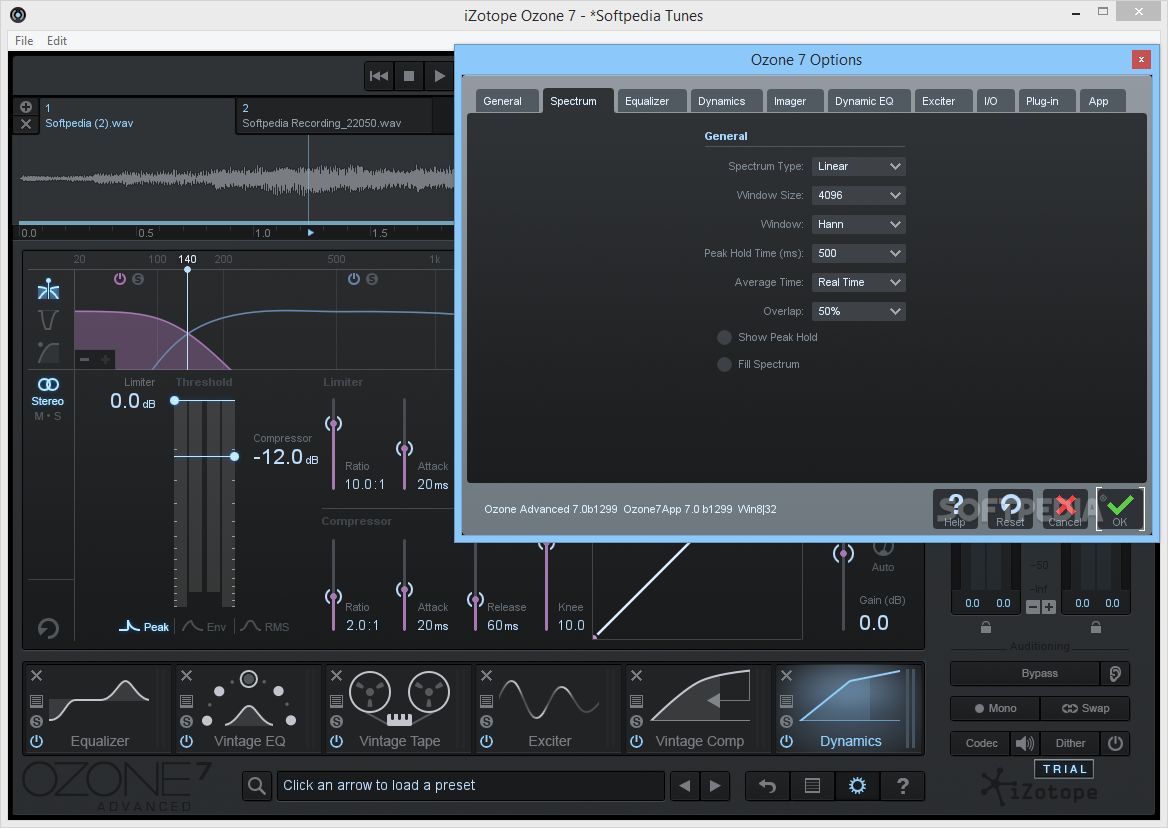1168x828 pixels.
Task: Stop playback in transport bar
Action: coord(409,76)
